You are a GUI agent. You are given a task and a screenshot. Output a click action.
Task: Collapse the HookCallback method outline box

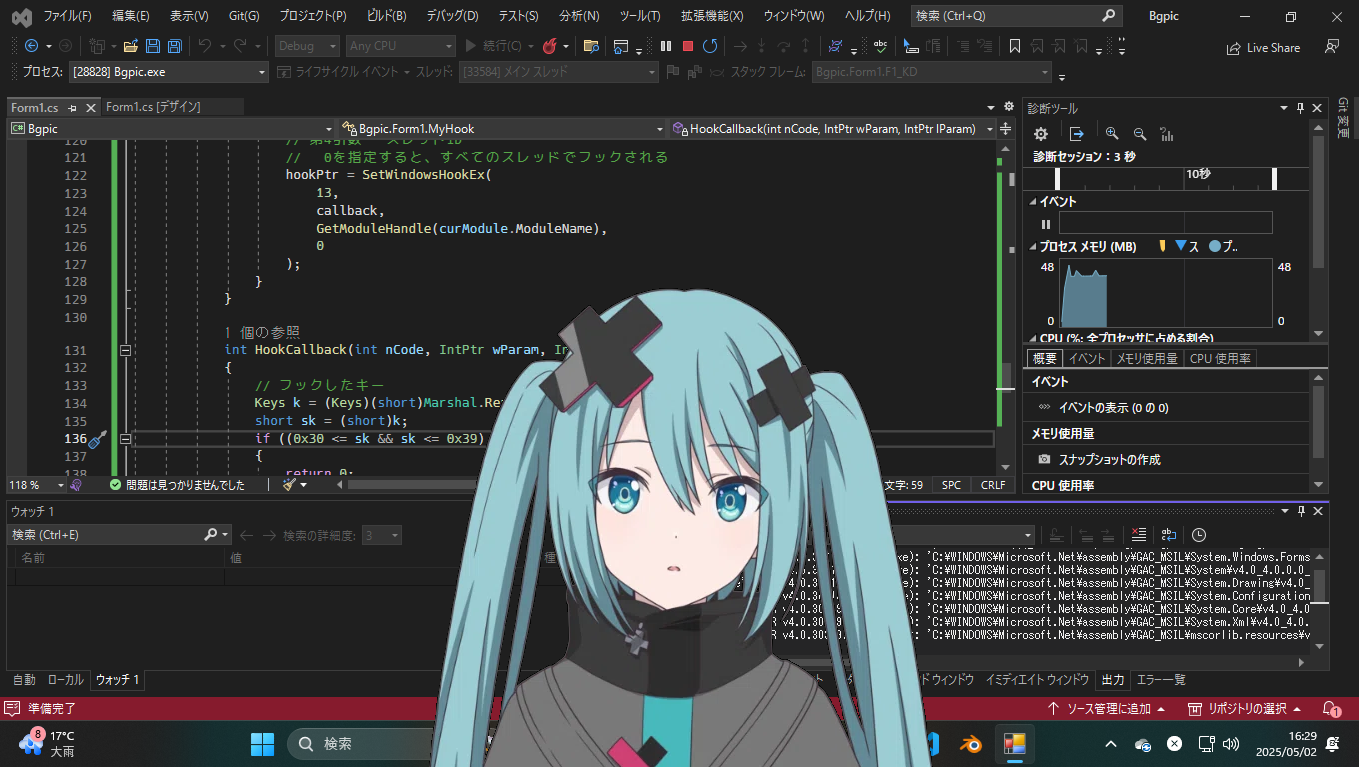[125, 351]
